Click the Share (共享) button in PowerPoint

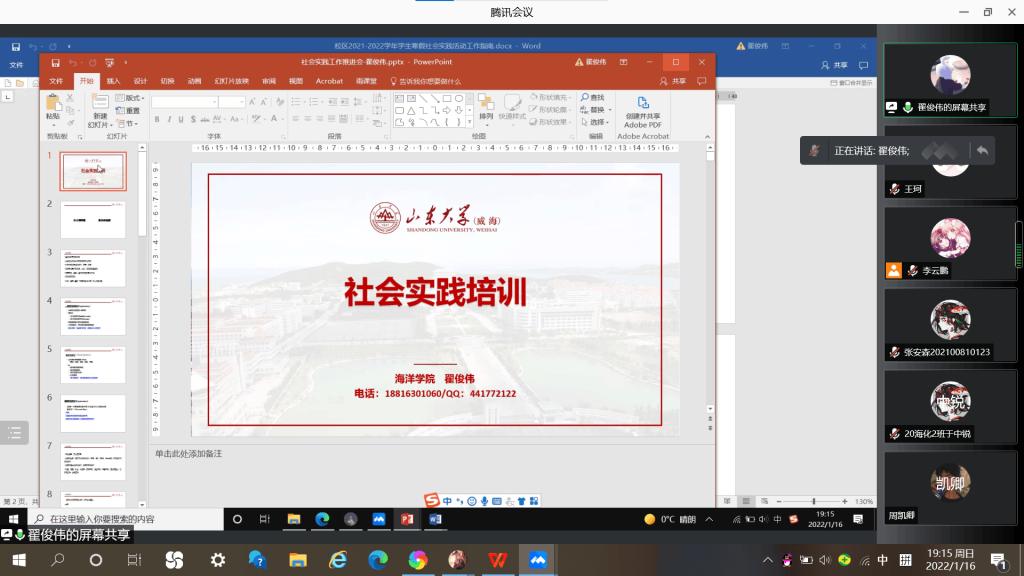click(673, 81)
